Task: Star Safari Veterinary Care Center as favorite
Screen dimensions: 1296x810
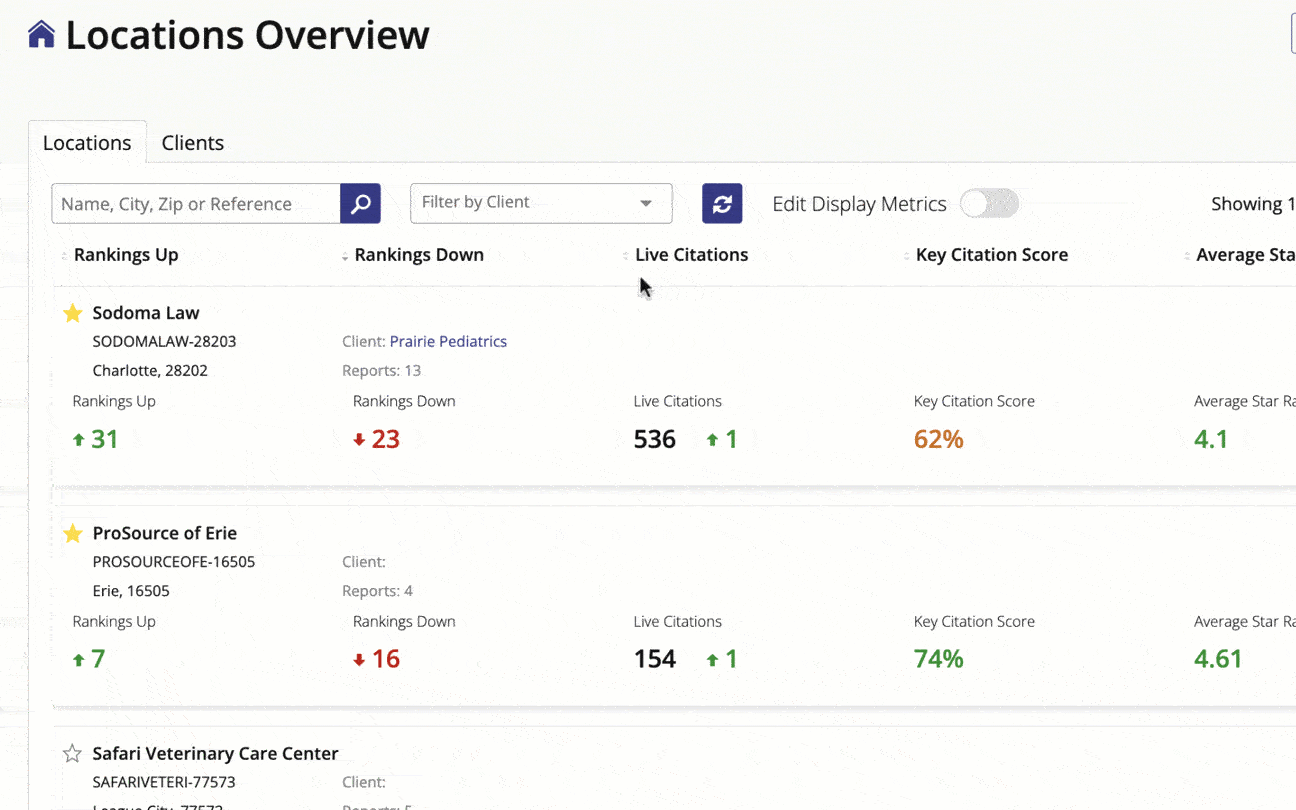Action: (x=72, y=754)
